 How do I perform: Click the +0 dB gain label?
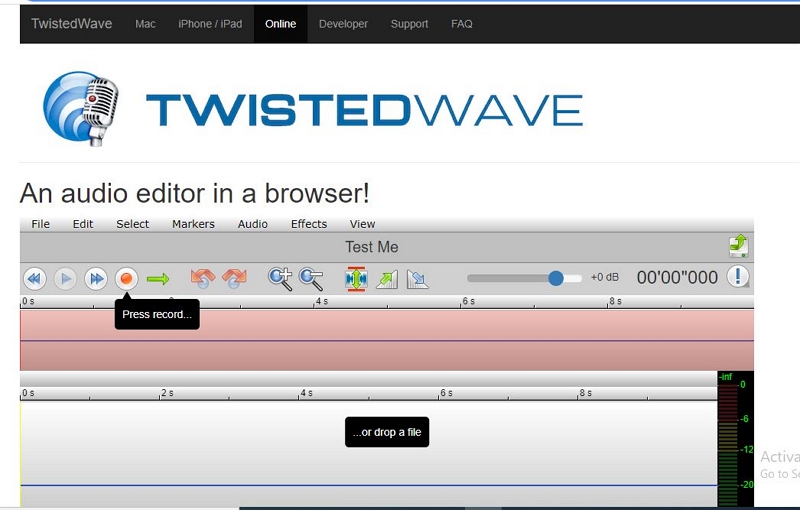pyautogui.click(x=605, y=277)
